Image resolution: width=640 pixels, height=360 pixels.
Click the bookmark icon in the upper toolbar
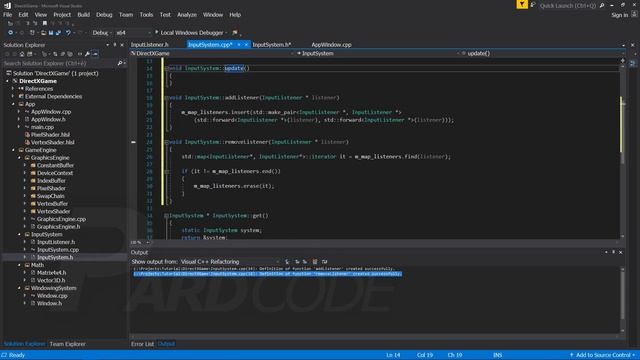[44, 23]
